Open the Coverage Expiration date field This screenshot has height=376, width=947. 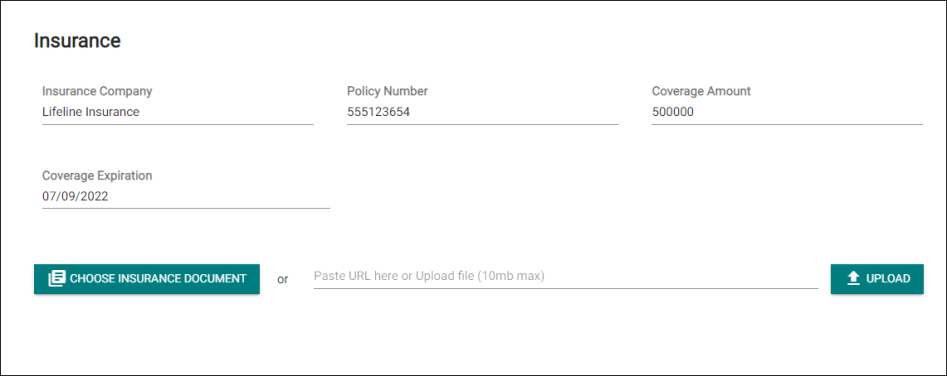(186, 197)
